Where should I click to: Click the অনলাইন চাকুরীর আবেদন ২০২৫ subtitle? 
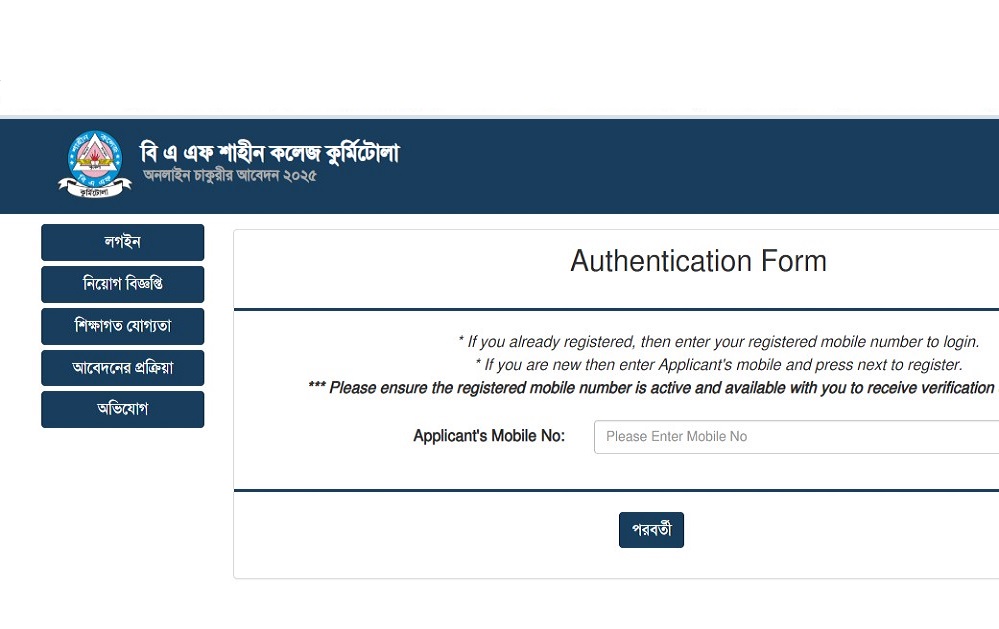[x=229, y=177]
